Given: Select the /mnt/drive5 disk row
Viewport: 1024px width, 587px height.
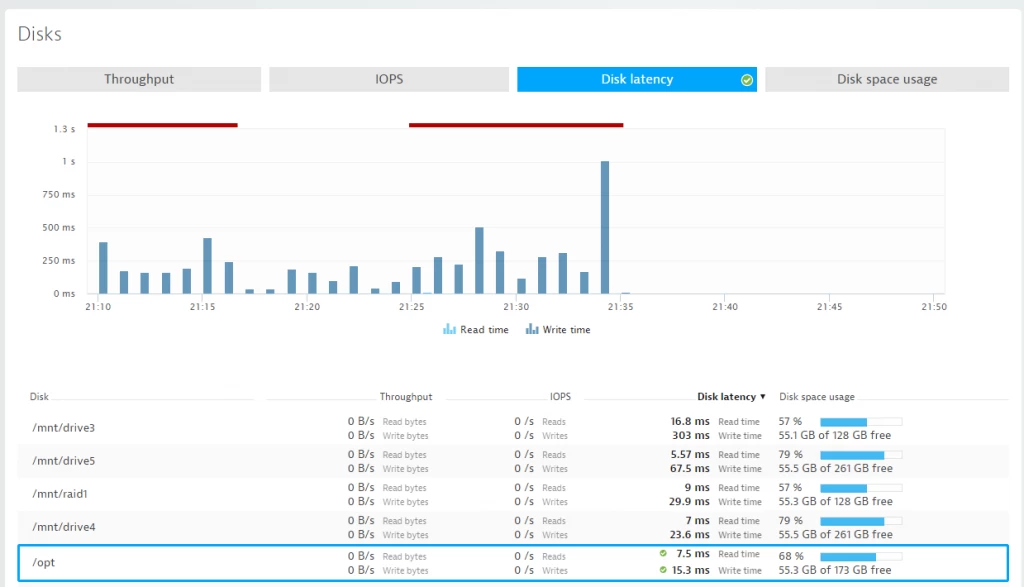Looking at the screenshot, I should pyautogui.click(x=513, y=461).
